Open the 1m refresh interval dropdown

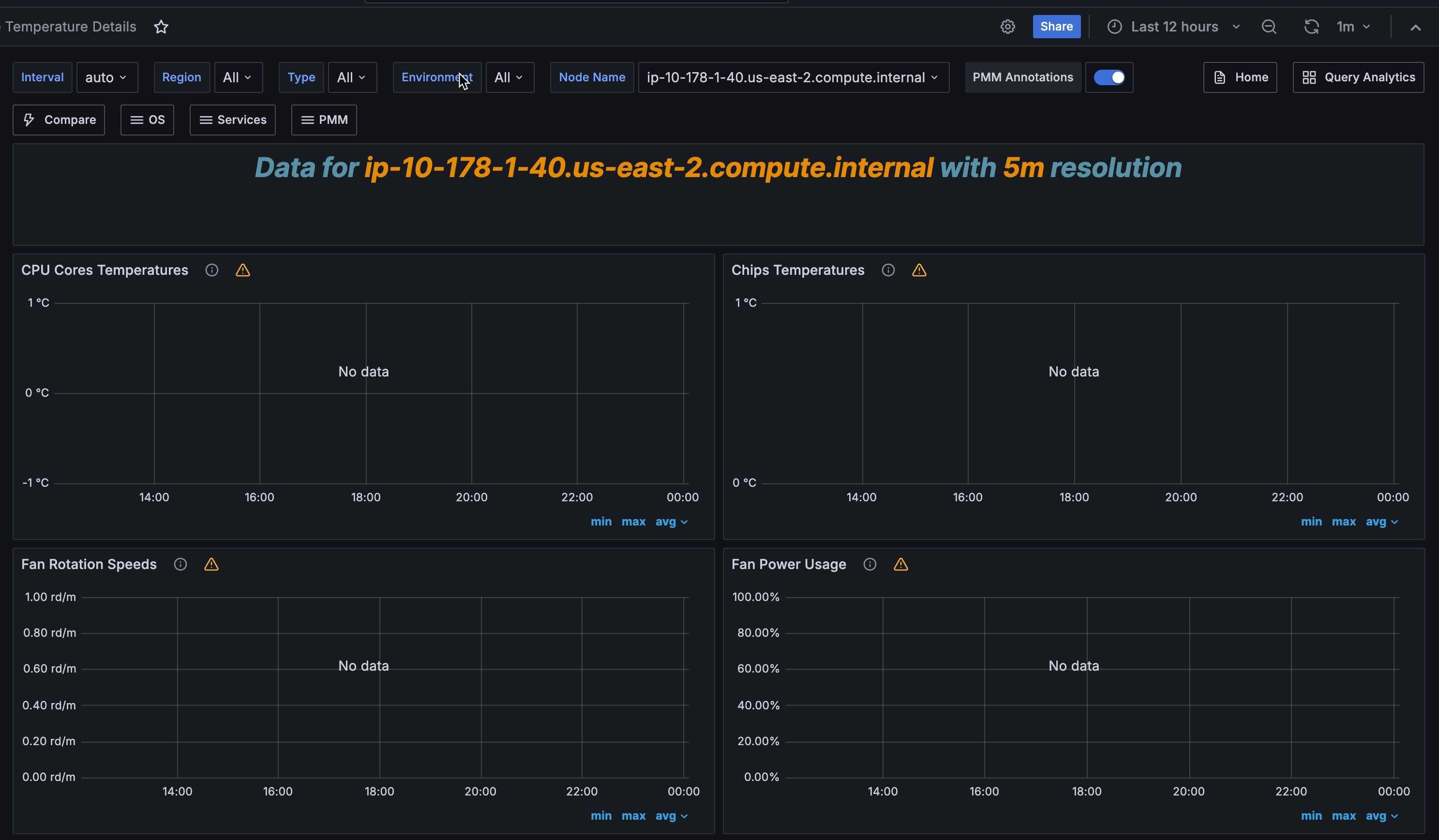(1353, 27)
